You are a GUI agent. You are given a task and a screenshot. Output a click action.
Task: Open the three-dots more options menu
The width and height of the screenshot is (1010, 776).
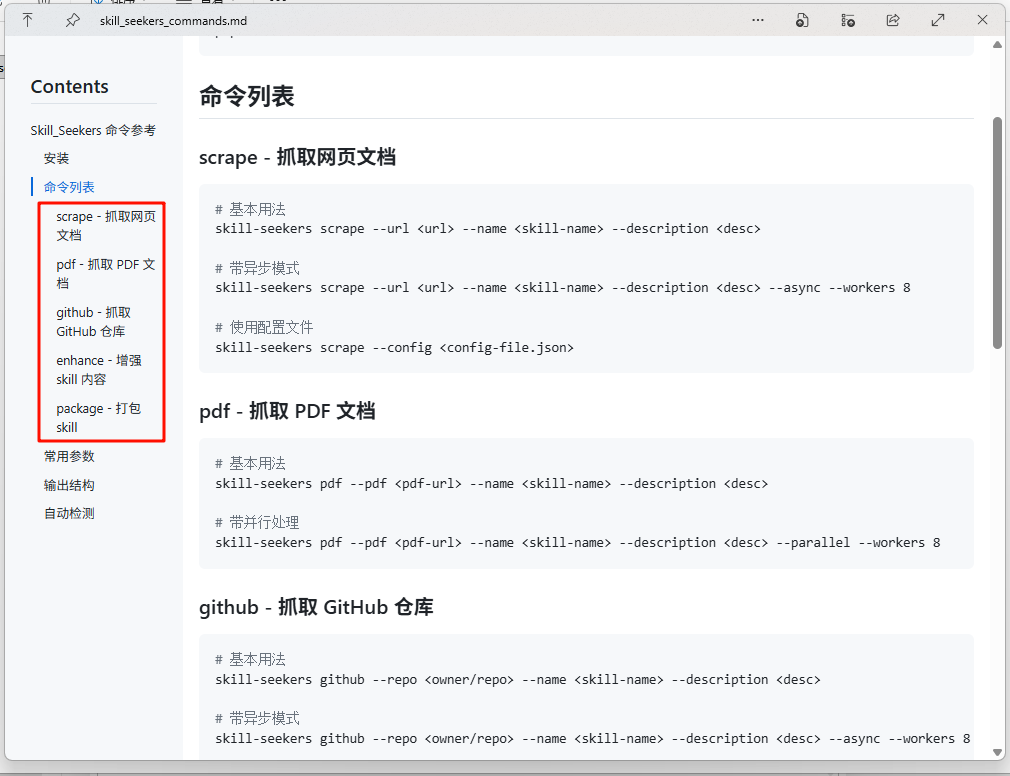758,20
